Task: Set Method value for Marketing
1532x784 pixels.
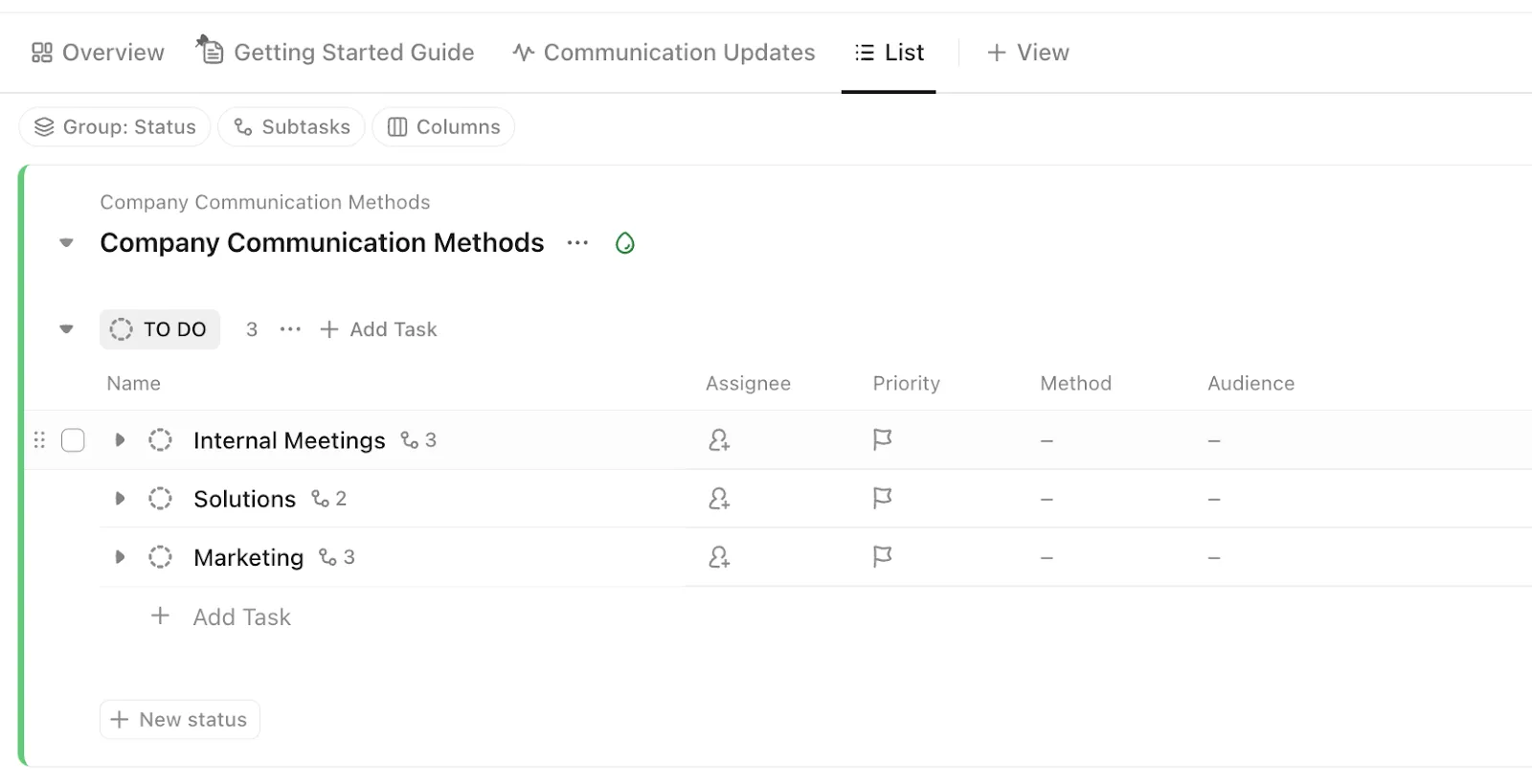Action: 1047,558
